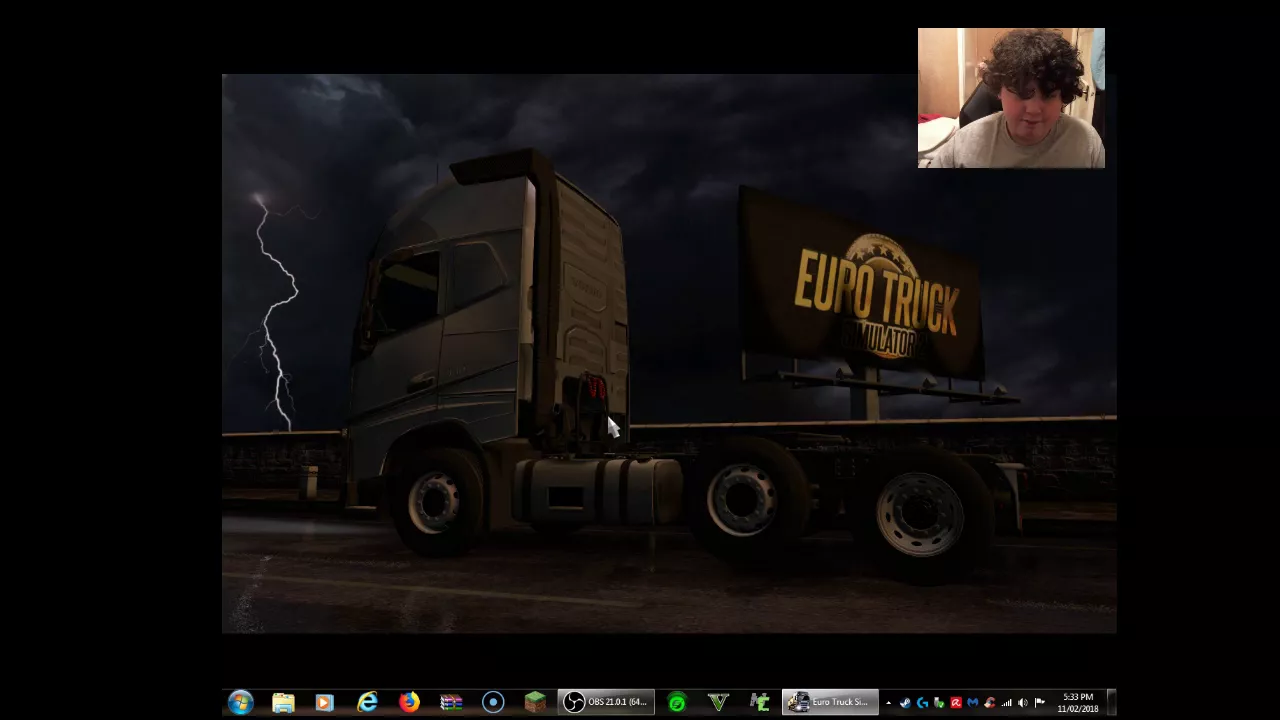Open the Windows Start menu orb
The width and height of the screenshot is (1280, 720).
coord(240,703)
